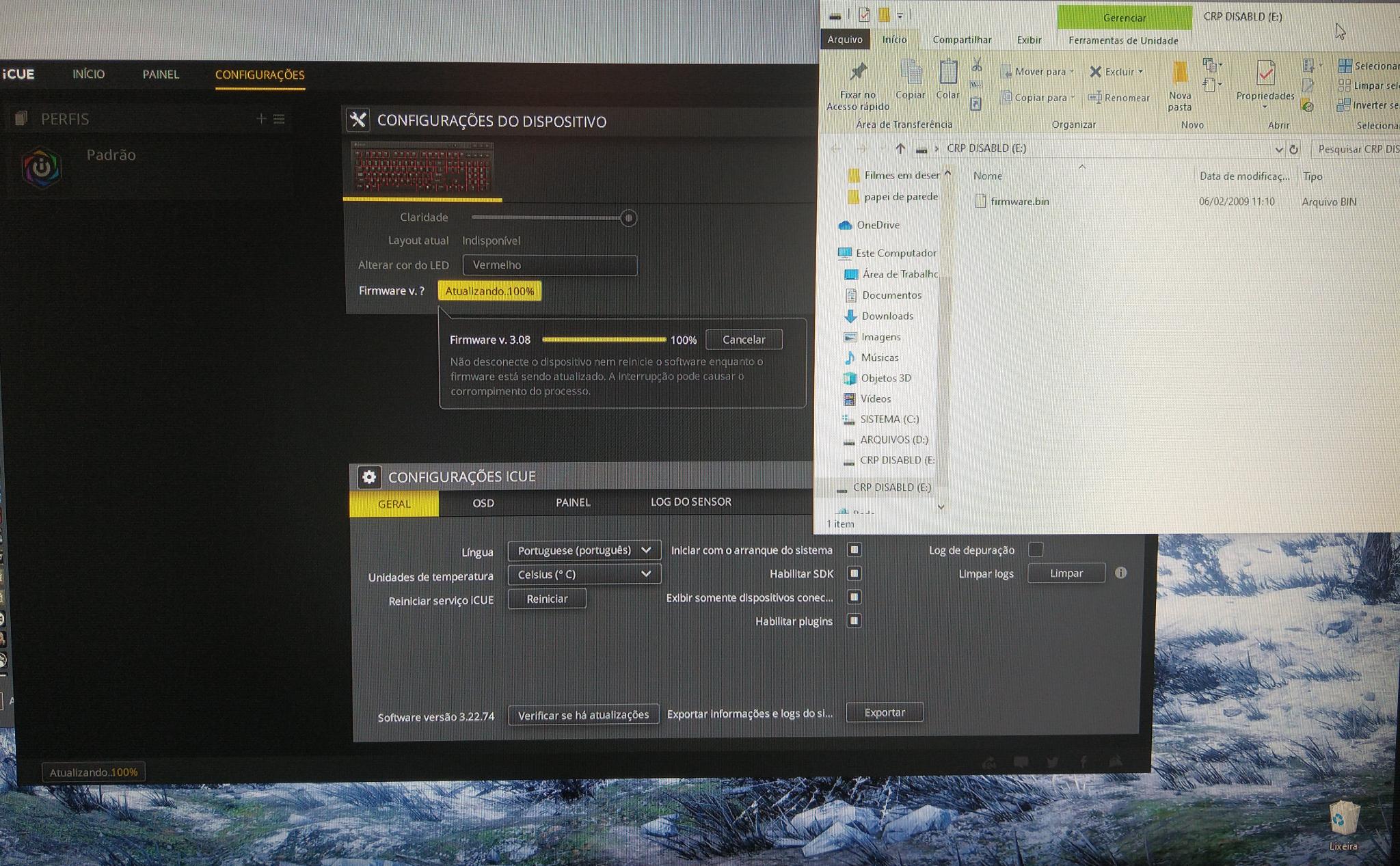The width and height of the screenshot is (1400, 866).
Task: Click Limpar seleção icon in ribbon
Action: [x=1345, y=85]
